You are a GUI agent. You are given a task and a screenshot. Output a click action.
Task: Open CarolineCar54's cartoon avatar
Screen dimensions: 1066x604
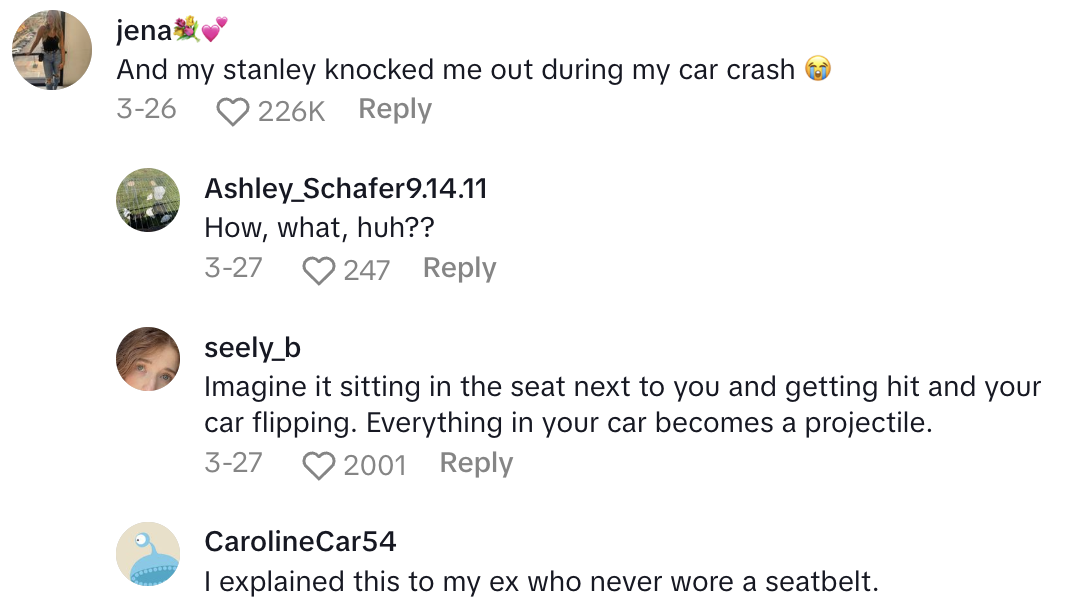[149, 554]
